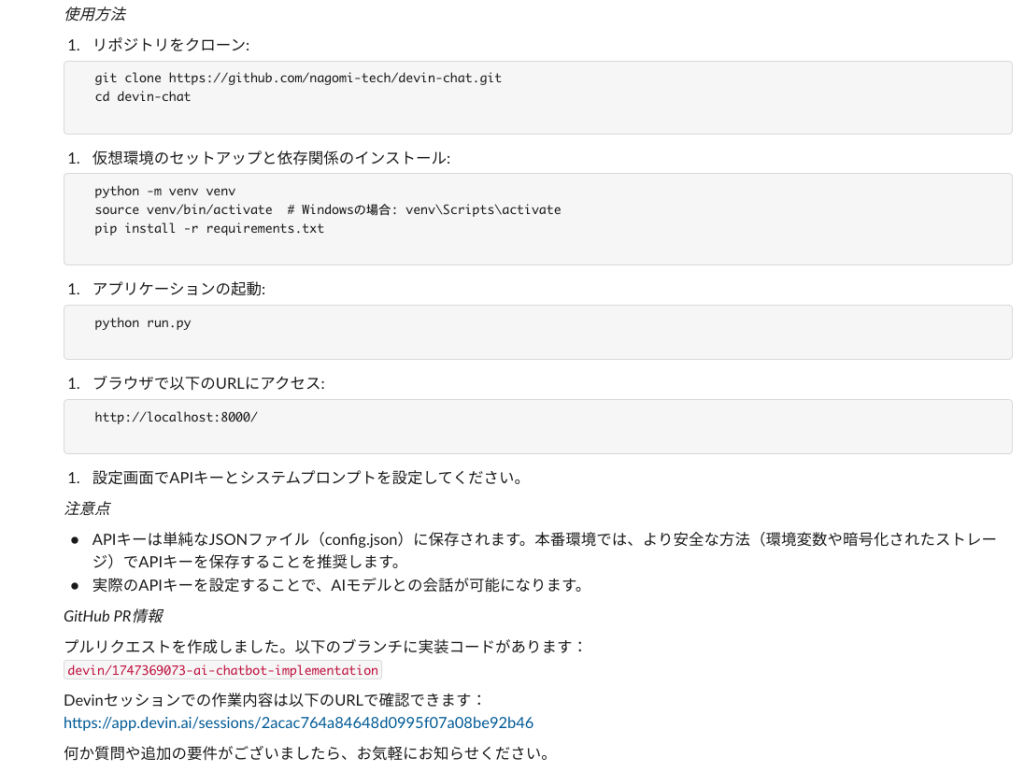Click the '仮想環境のセットアップ' step text

(x=270, y=158)
